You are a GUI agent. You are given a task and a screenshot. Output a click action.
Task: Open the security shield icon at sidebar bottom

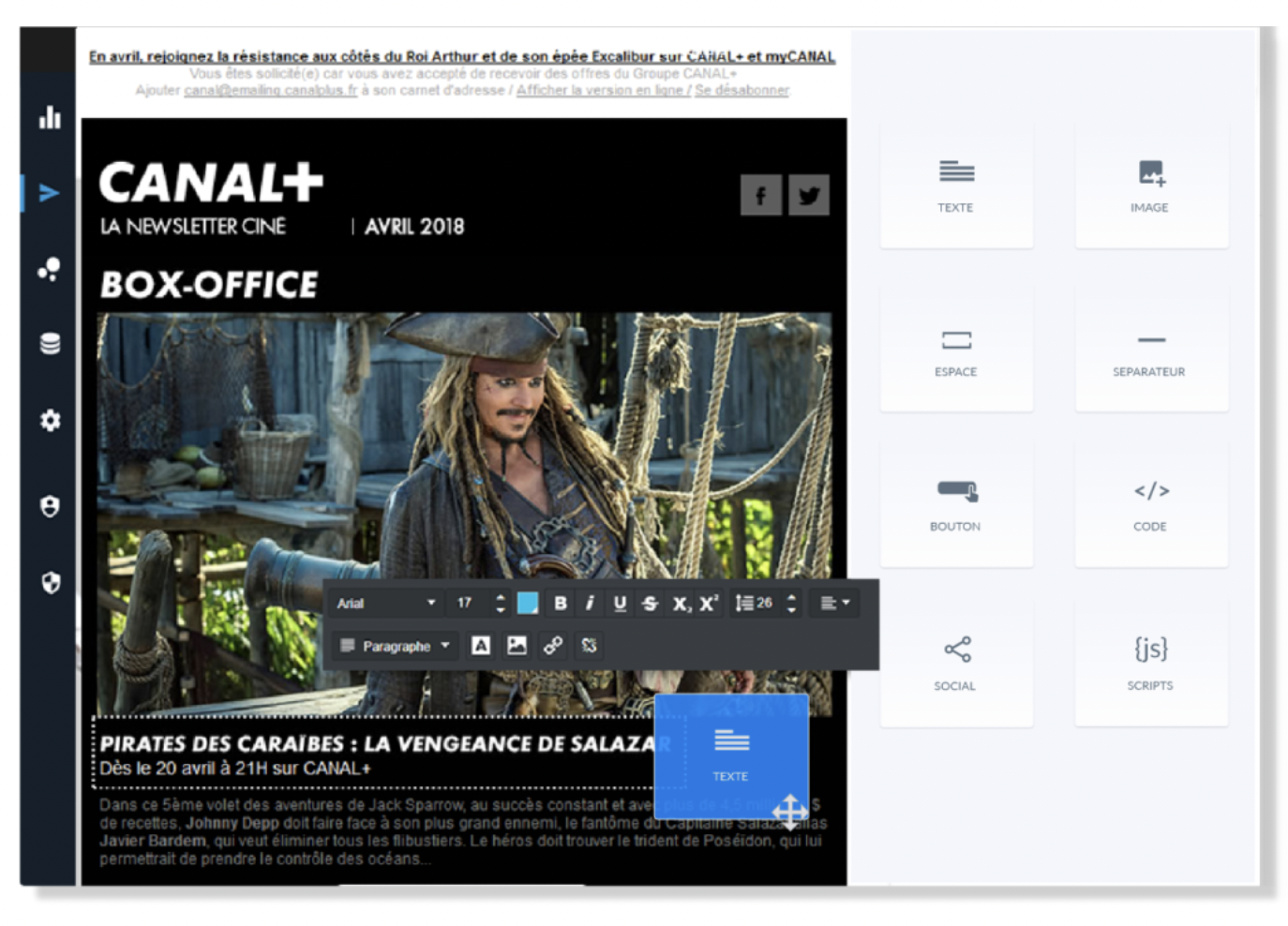50,583
